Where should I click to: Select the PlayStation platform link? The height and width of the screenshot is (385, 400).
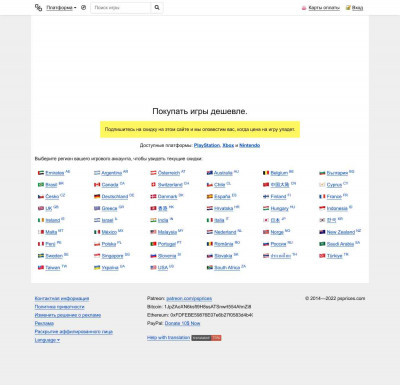tap(207, 145)
